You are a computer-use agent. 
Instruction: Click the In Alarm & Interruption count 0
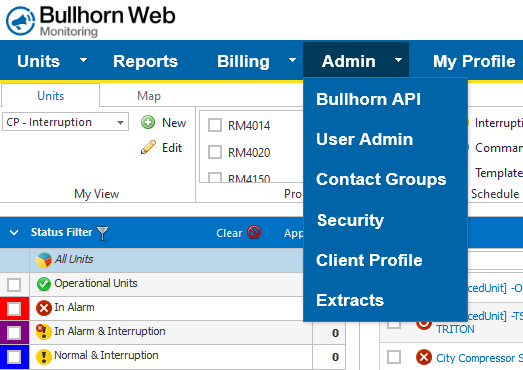(335, 333)
